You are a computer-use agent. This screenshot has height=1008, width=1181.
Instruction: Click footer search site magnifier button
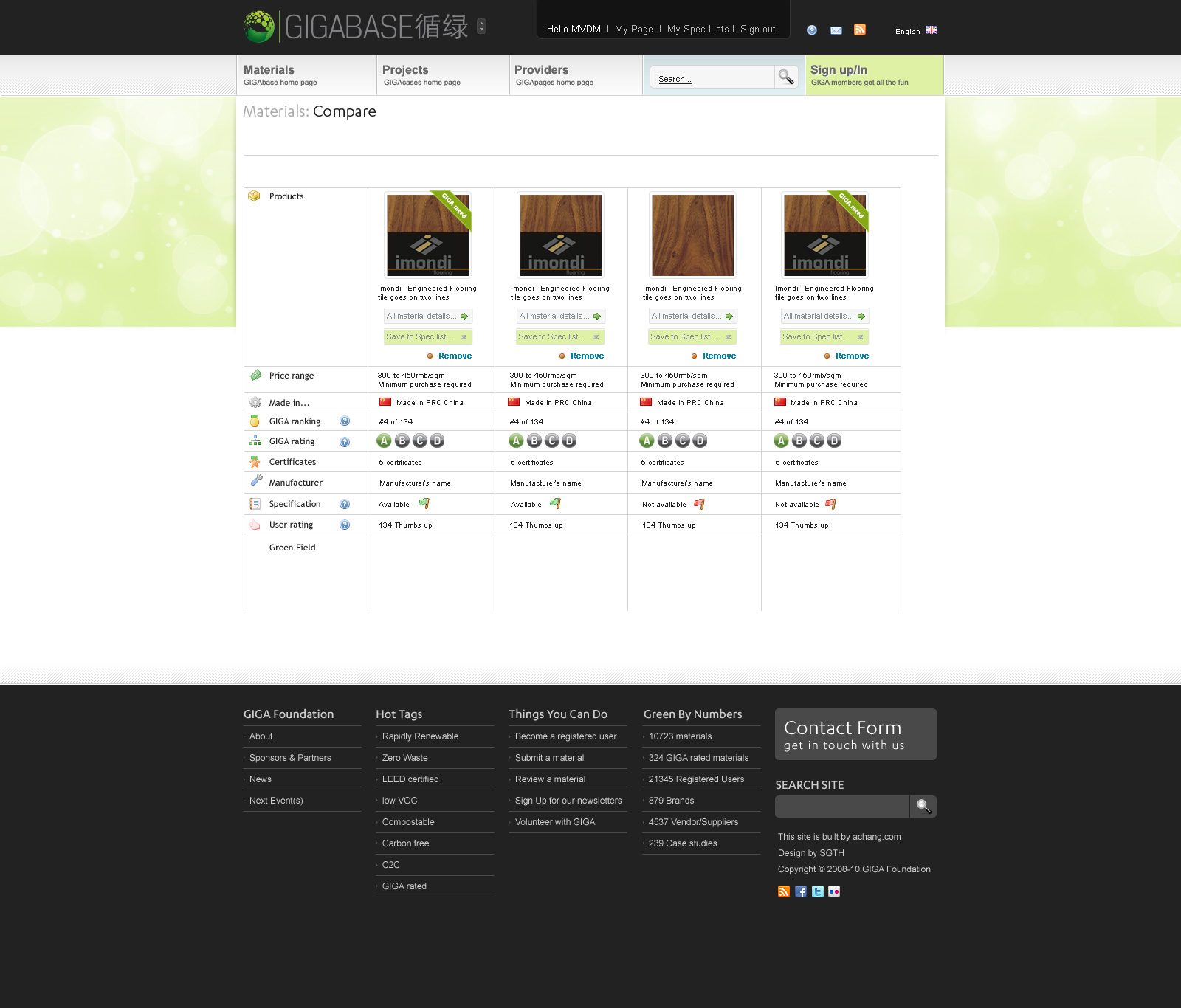pyautogui.click(x=923, y=807)
